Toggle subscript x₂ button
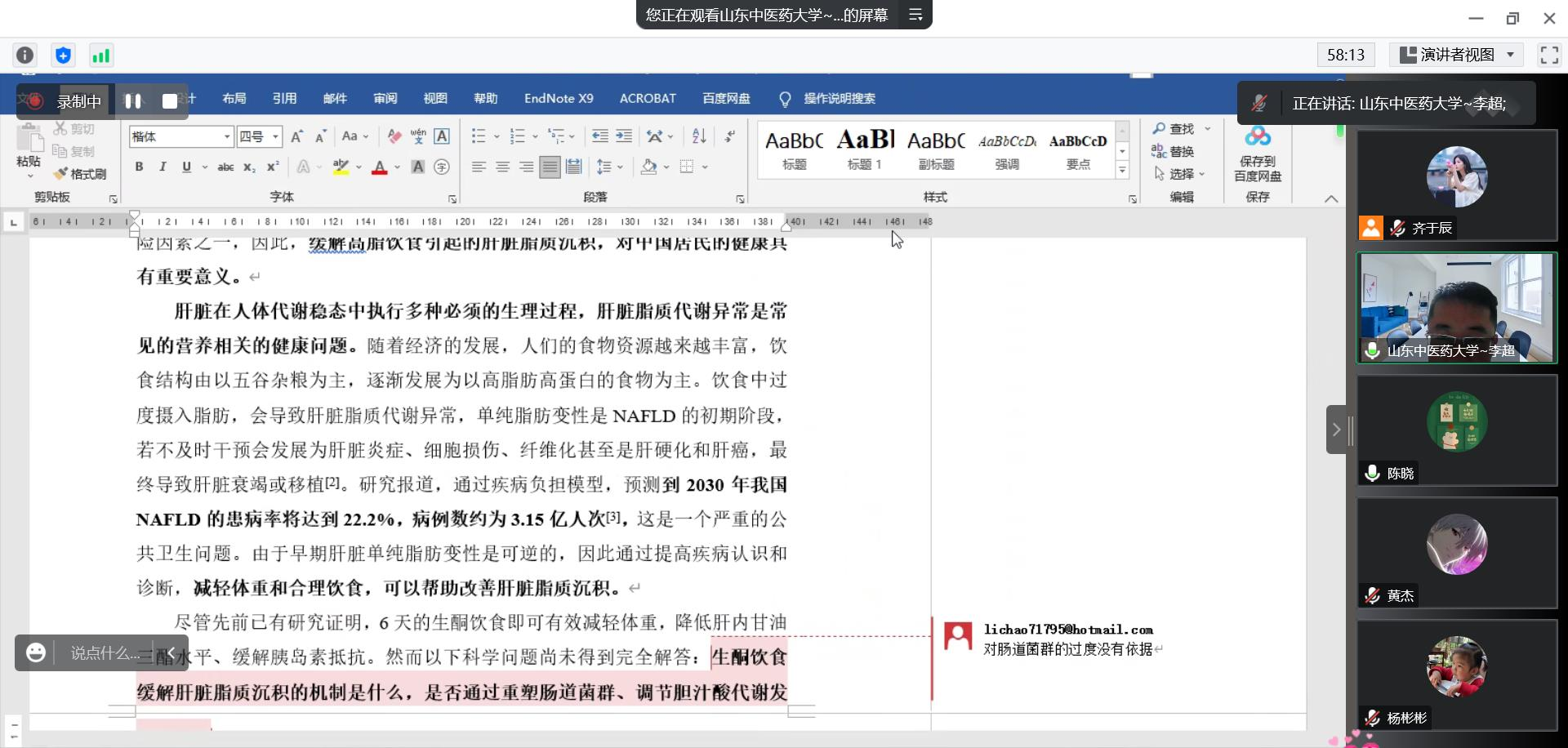1568x748 pixels. [250, 167]
